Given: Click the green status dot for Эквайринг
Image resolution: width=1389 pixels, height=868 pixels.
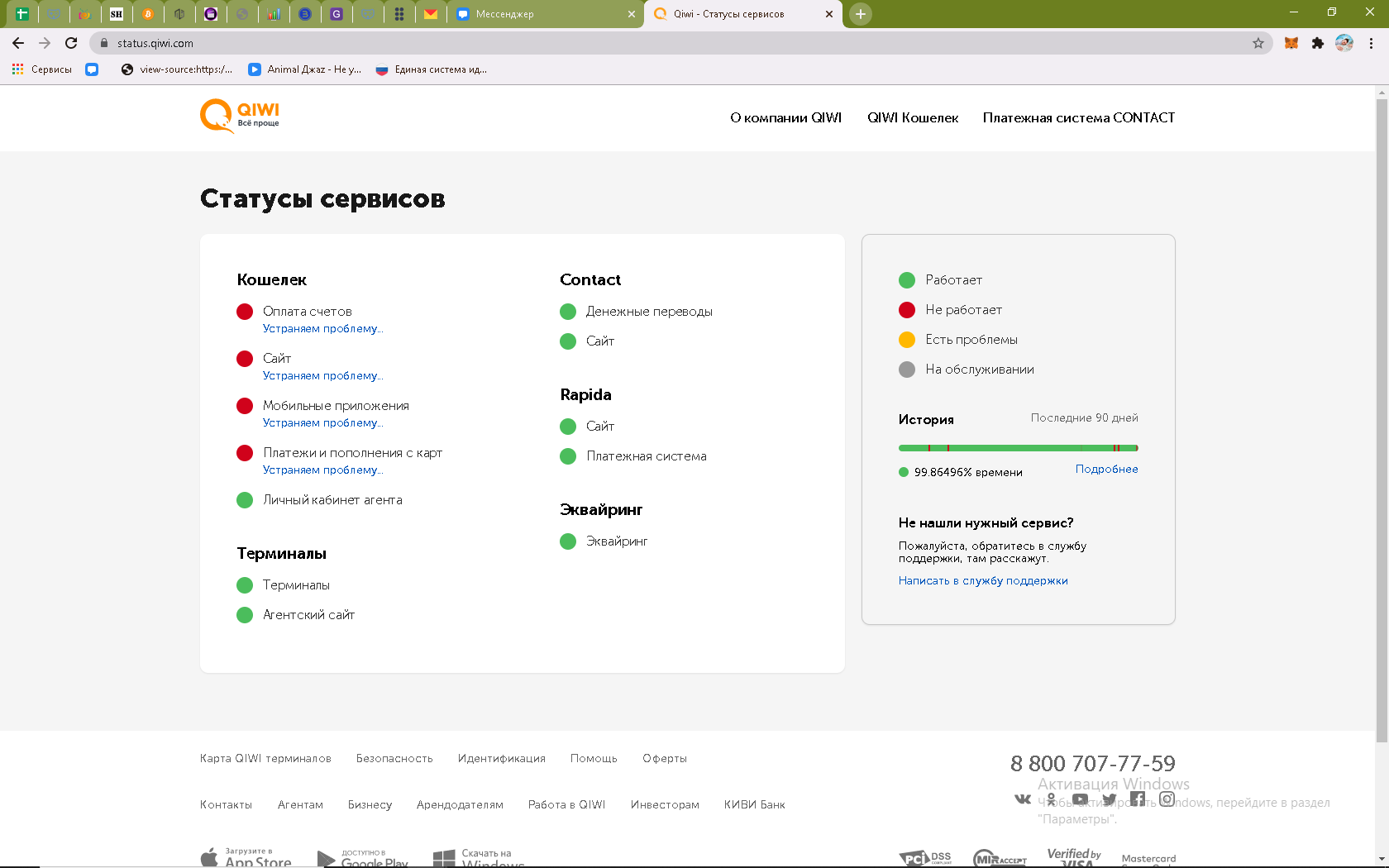Looking at the screenshot, I should pos(568,541).
